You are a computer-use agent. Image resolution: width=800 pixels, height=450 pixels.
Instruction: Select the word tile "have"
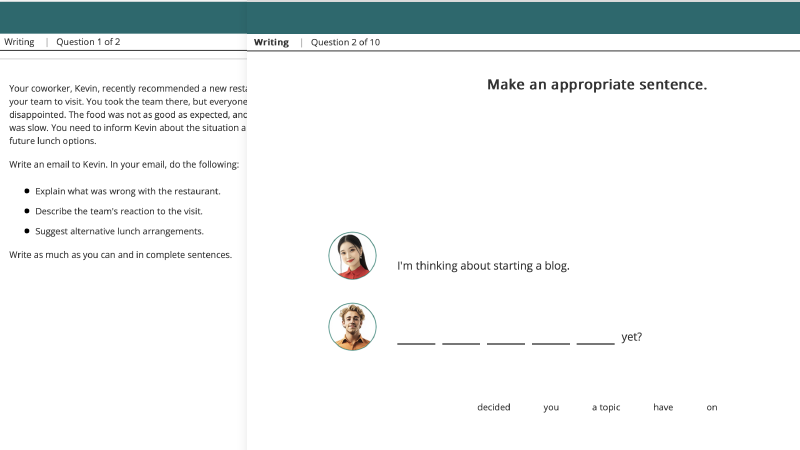click(x=663, y=407)
